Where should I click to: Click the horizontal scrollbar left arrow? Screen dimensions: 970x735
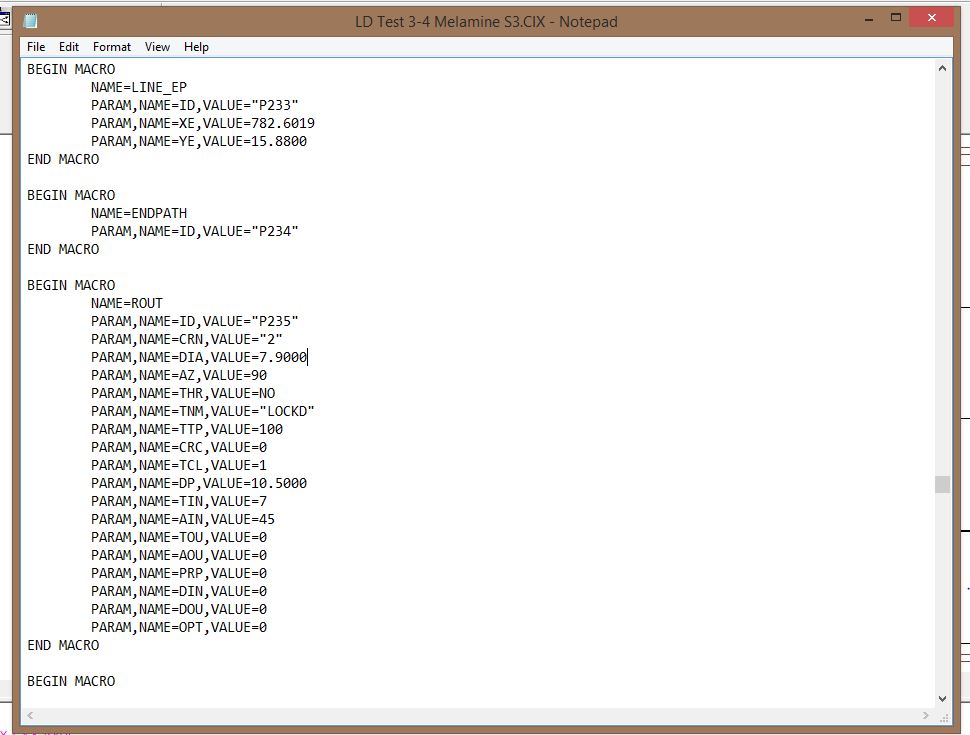tap(30, 716)
